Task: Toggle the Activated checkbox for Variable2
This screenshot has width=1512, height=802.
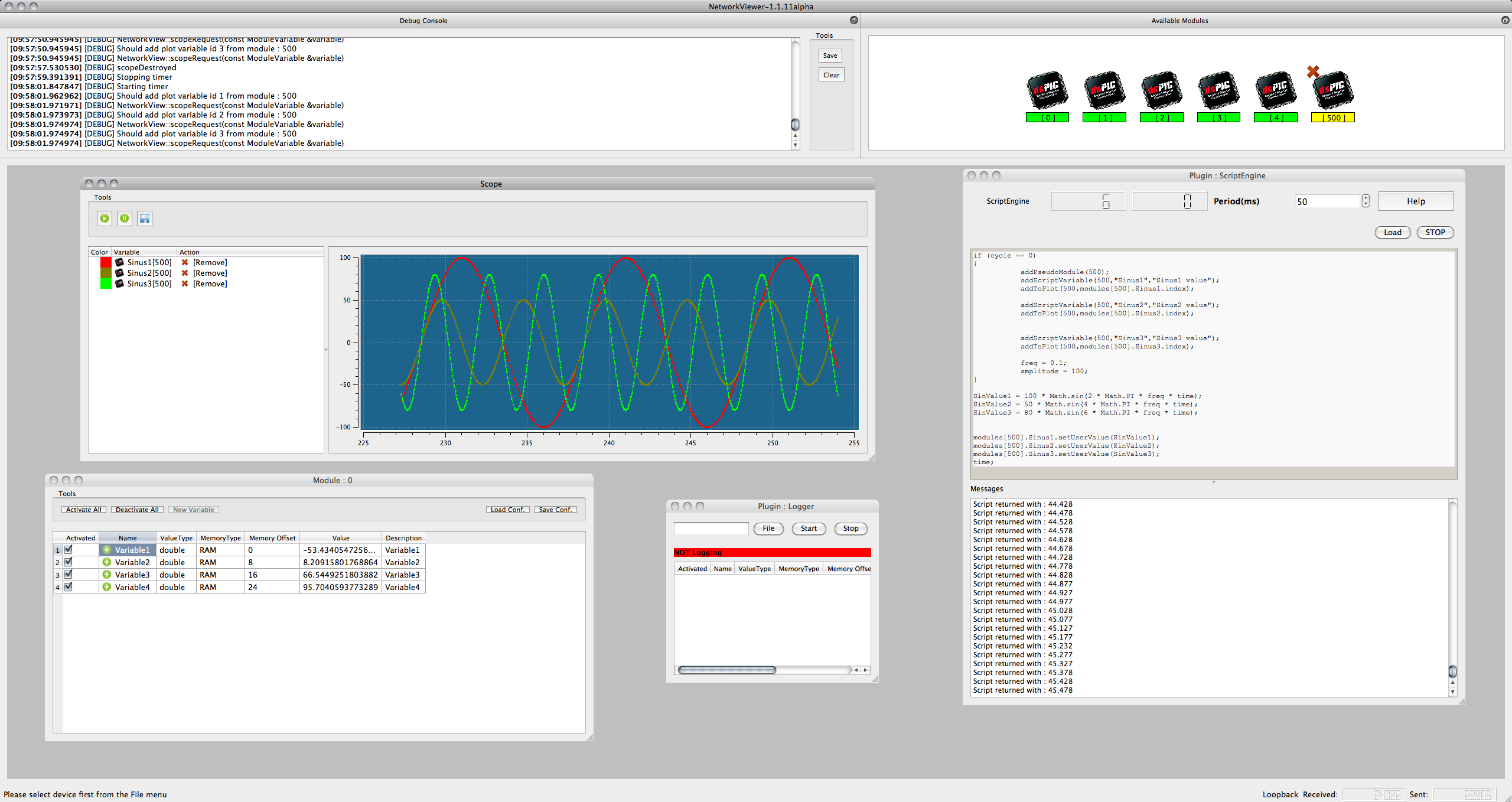Action: [69, 562]
